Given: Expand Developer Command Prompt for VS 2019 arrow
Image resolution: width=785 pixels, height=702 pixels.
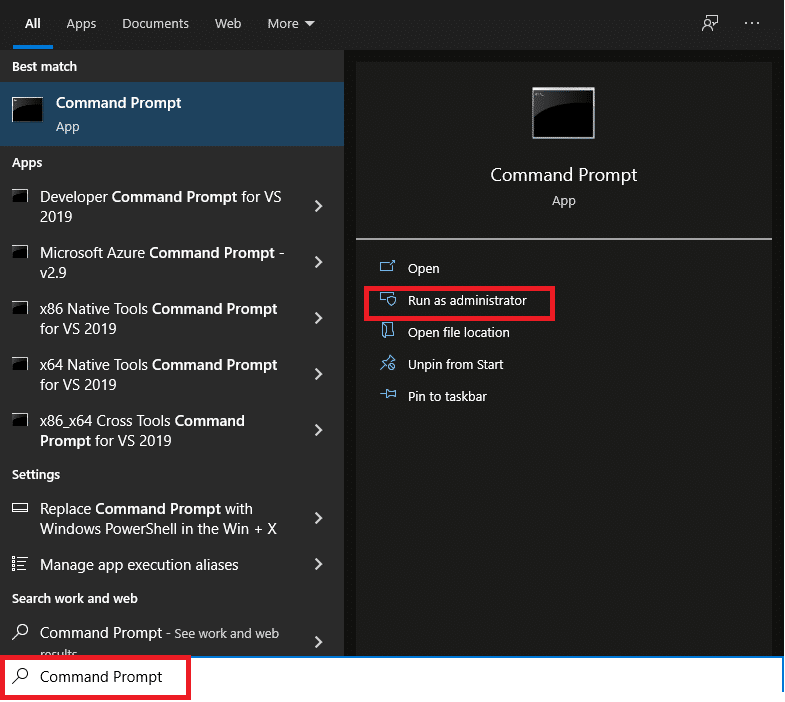Looking at the screenshot, I should point(318,206).
